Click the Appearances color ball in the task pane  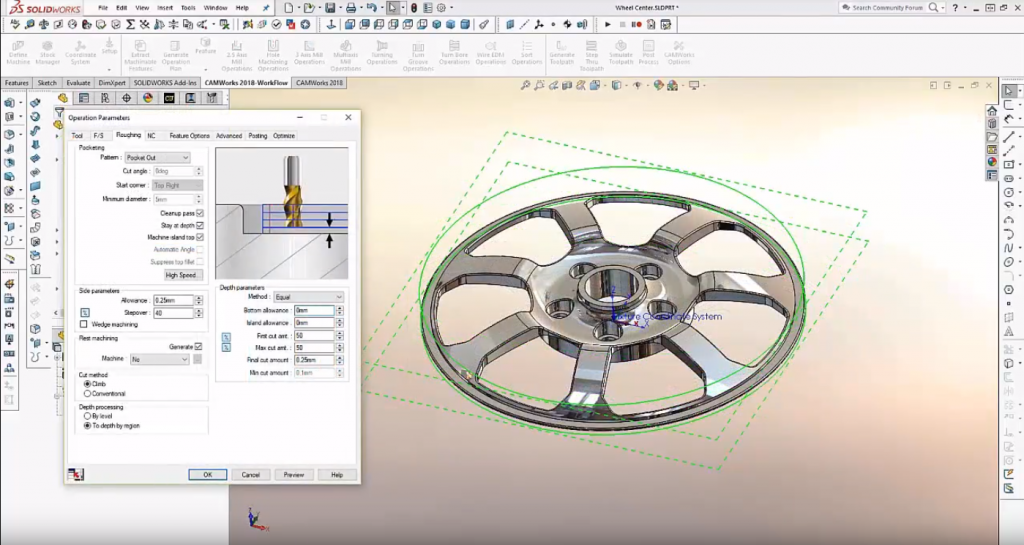(992, 161)
